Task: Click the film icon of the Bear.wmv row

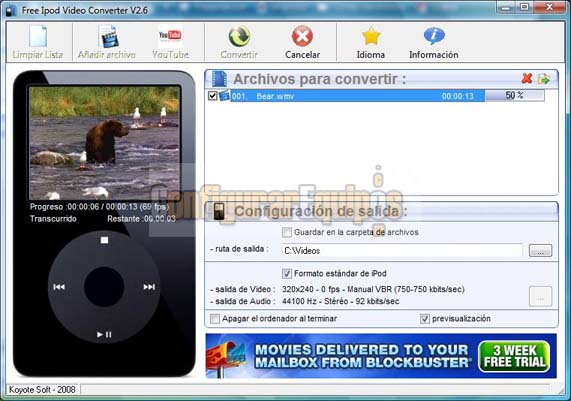Action: (x=224, y=96)
